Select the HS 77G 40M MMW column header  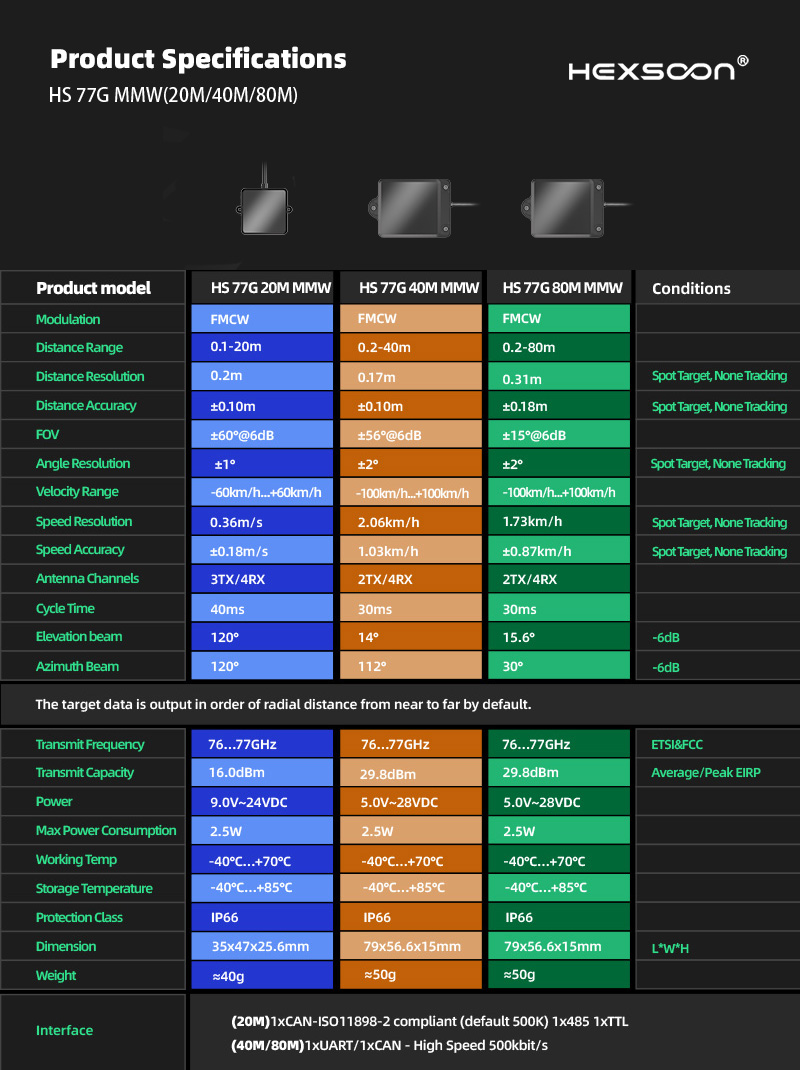410,288
